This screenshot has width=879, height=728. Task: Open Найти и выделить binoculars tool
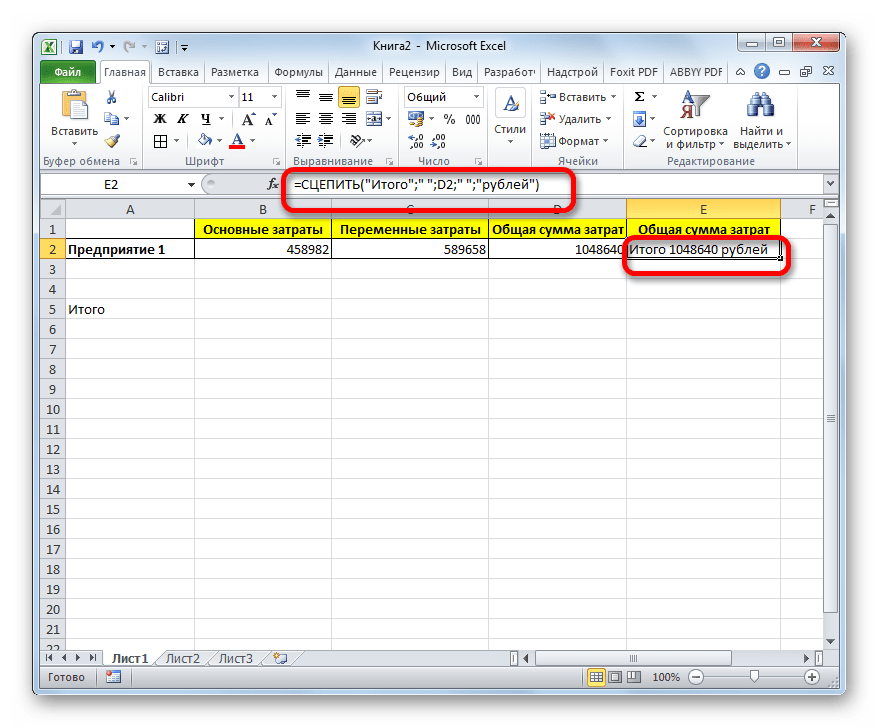pos(761,105)
